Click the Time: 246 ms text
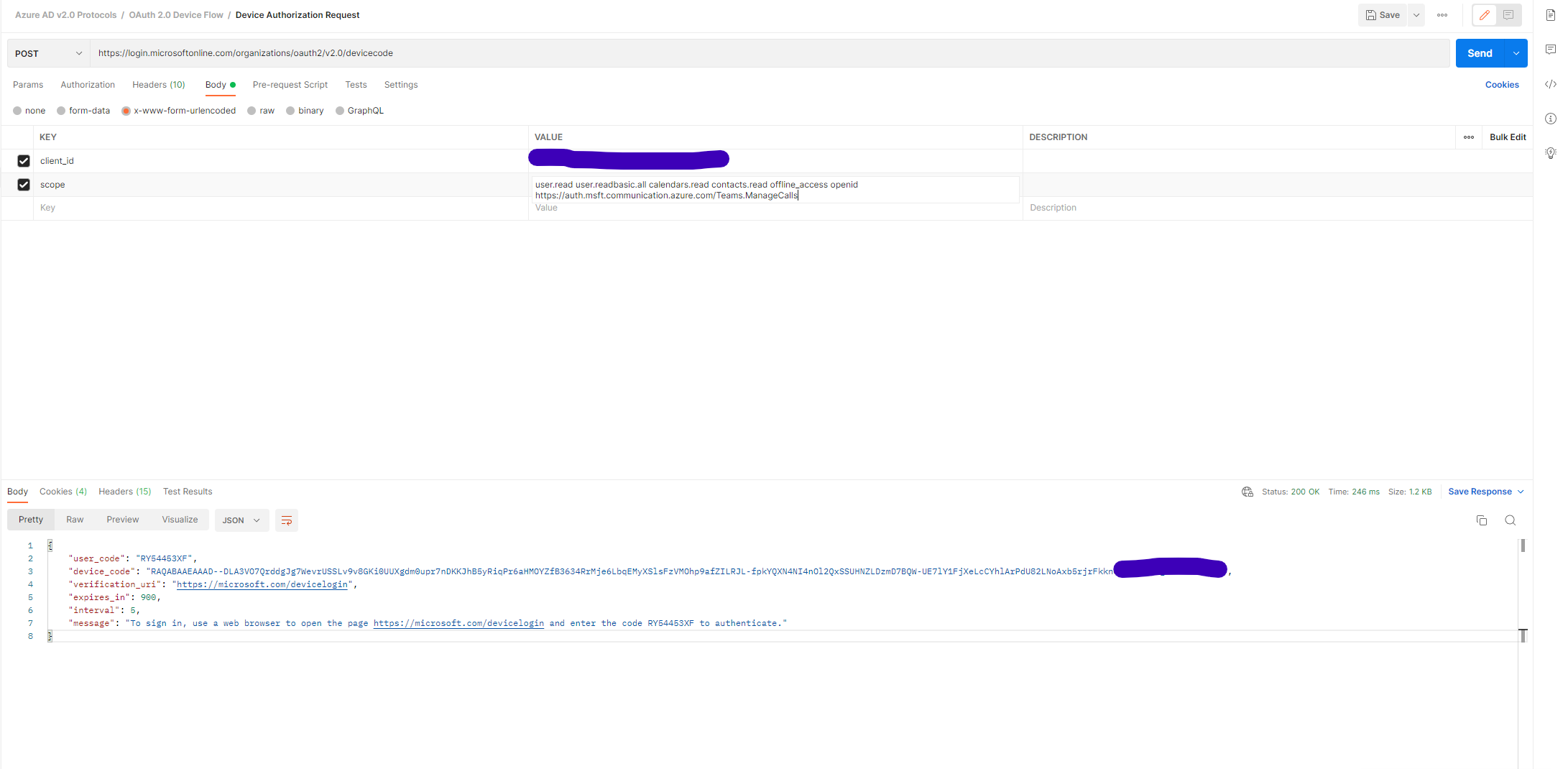 [x=1354, y=492]
